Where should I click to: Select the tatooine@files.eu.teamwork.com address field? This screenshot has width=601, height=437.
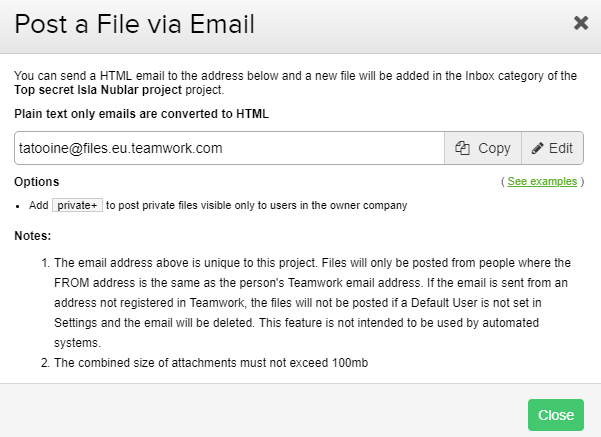(229, 148)
